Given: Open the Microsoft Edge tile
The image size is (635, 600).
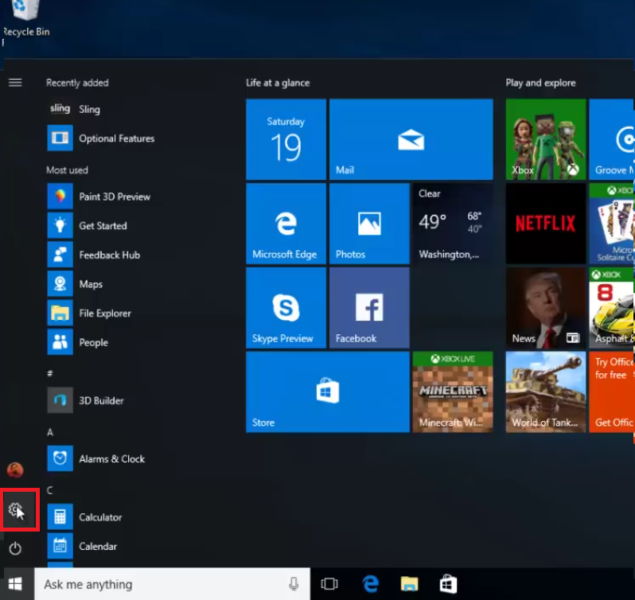Looking at the screenshot, I should click(286, 223).
